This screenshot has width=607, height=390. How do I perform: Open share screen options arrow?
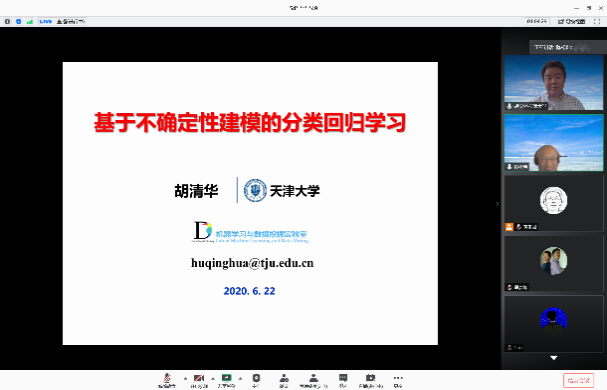240,378
